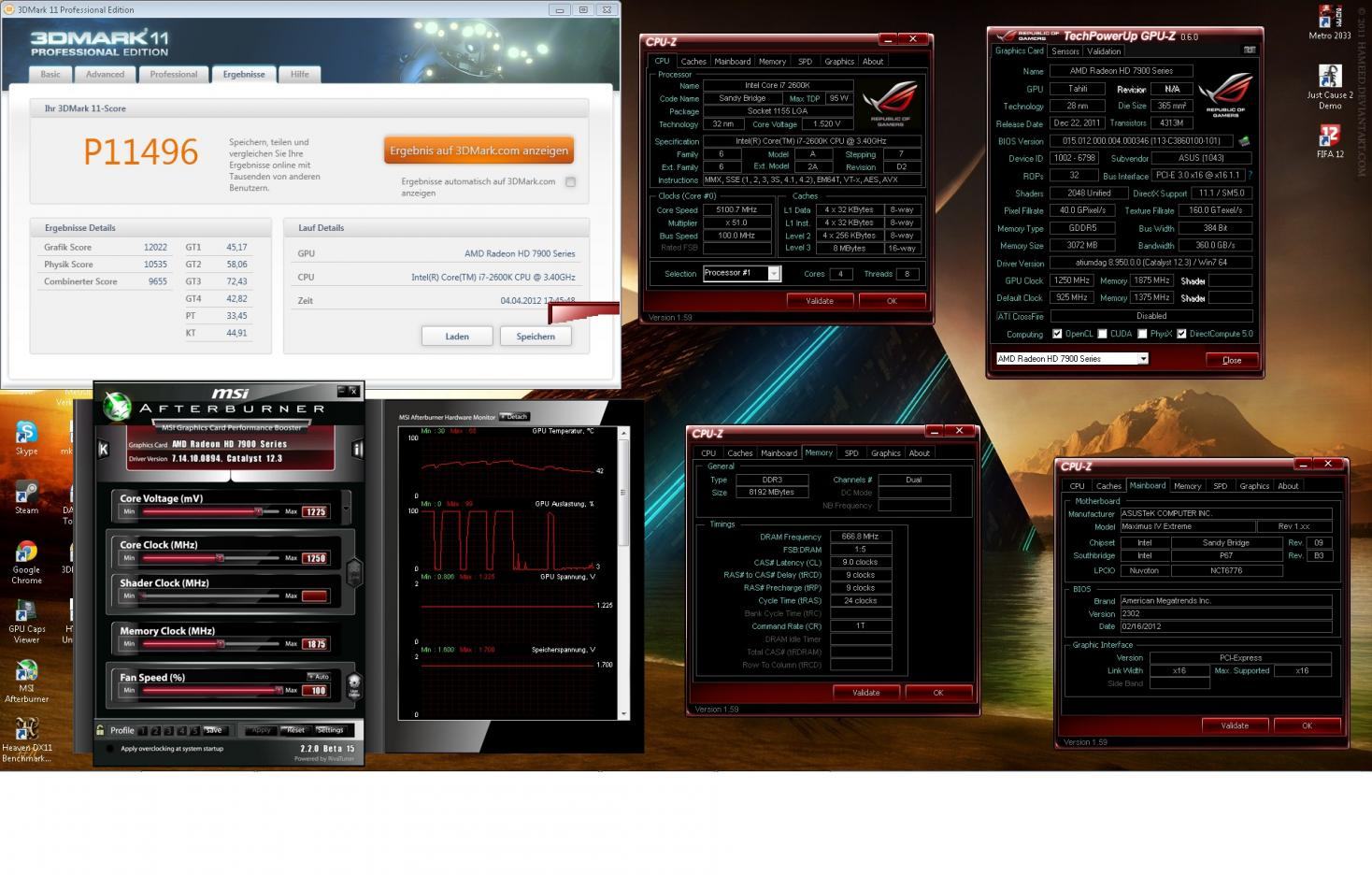Click Fan Speed slider handle
1372x875 pixels.
279,690
